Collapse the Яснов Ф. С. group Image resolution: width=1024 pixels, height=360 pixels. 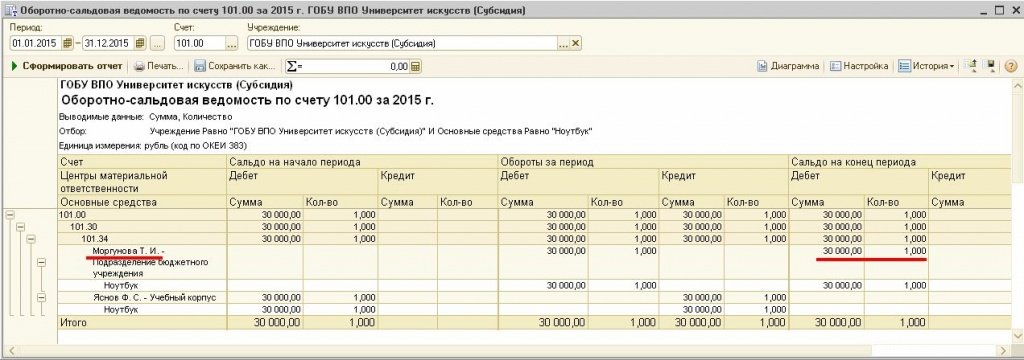(42, 298)
